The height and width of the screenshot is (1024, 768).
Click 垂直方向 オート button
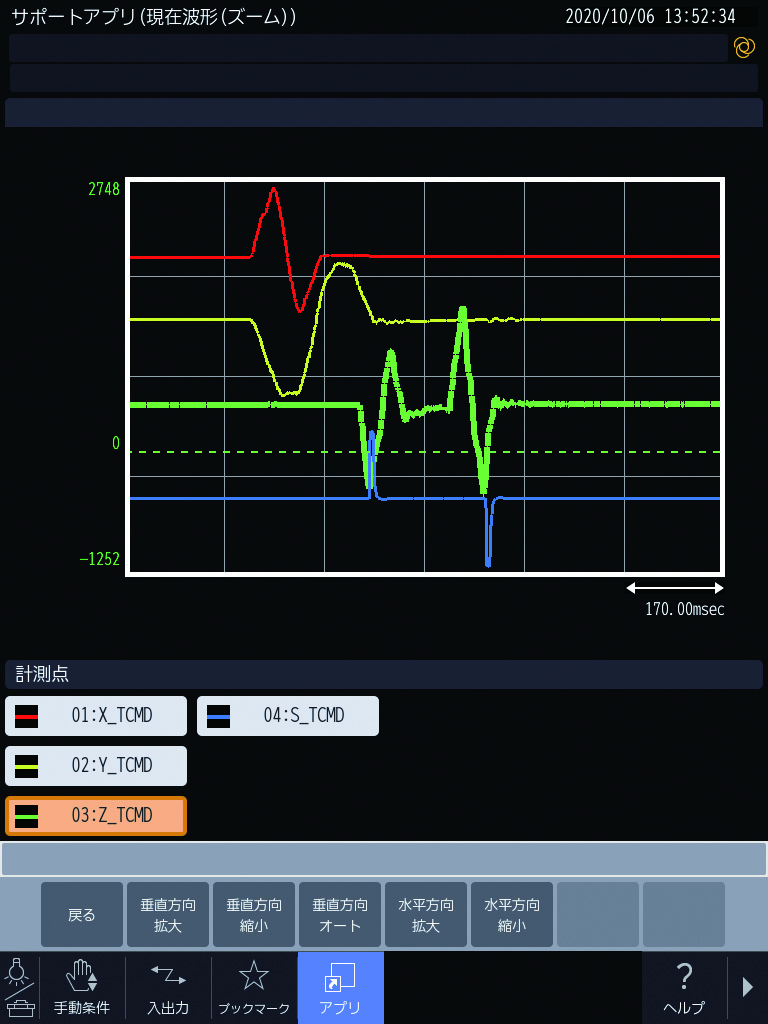pyautogui.click(x=340, y=914)
